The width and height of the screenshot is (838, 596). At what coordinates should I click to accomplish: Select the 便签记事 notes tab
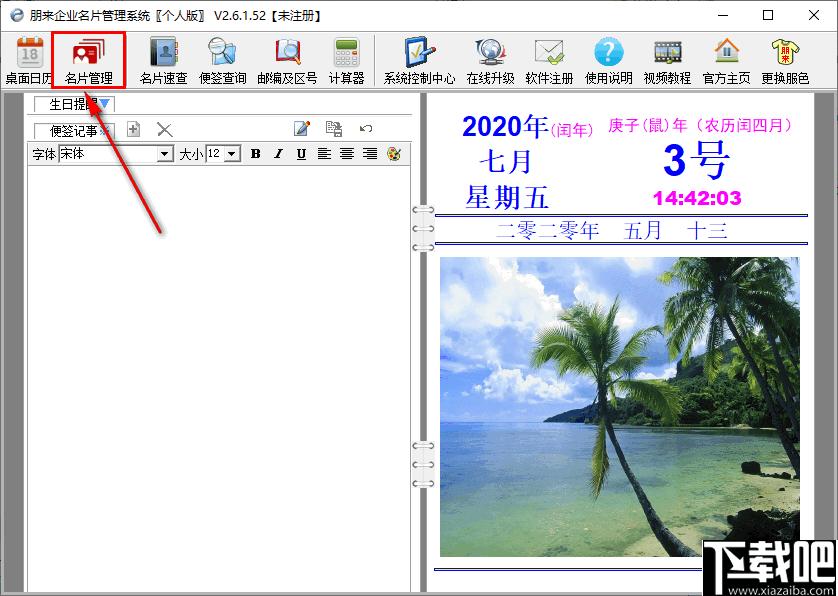click(74, 130)
